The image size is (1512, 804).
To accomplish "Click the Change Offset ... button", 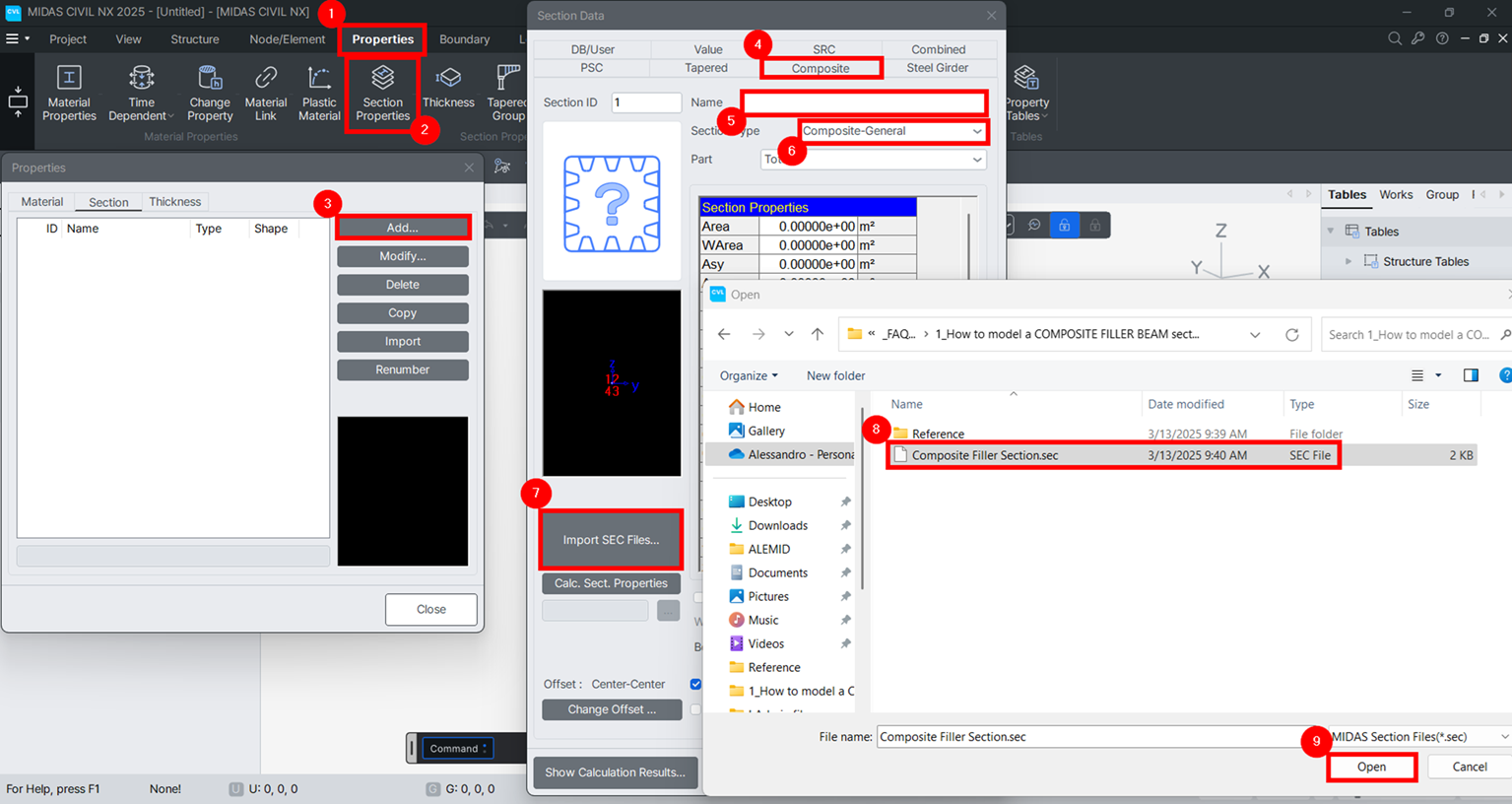I will [612, 709].
